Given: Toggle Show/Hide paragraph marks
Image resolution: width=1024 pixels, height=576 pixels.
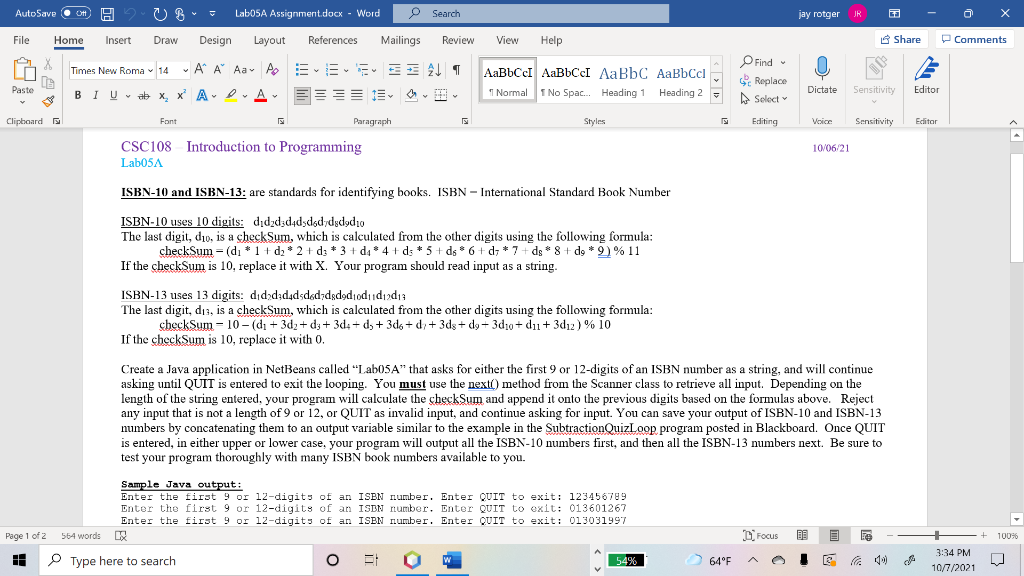Looking at the screenshot, I should (456, 69).
